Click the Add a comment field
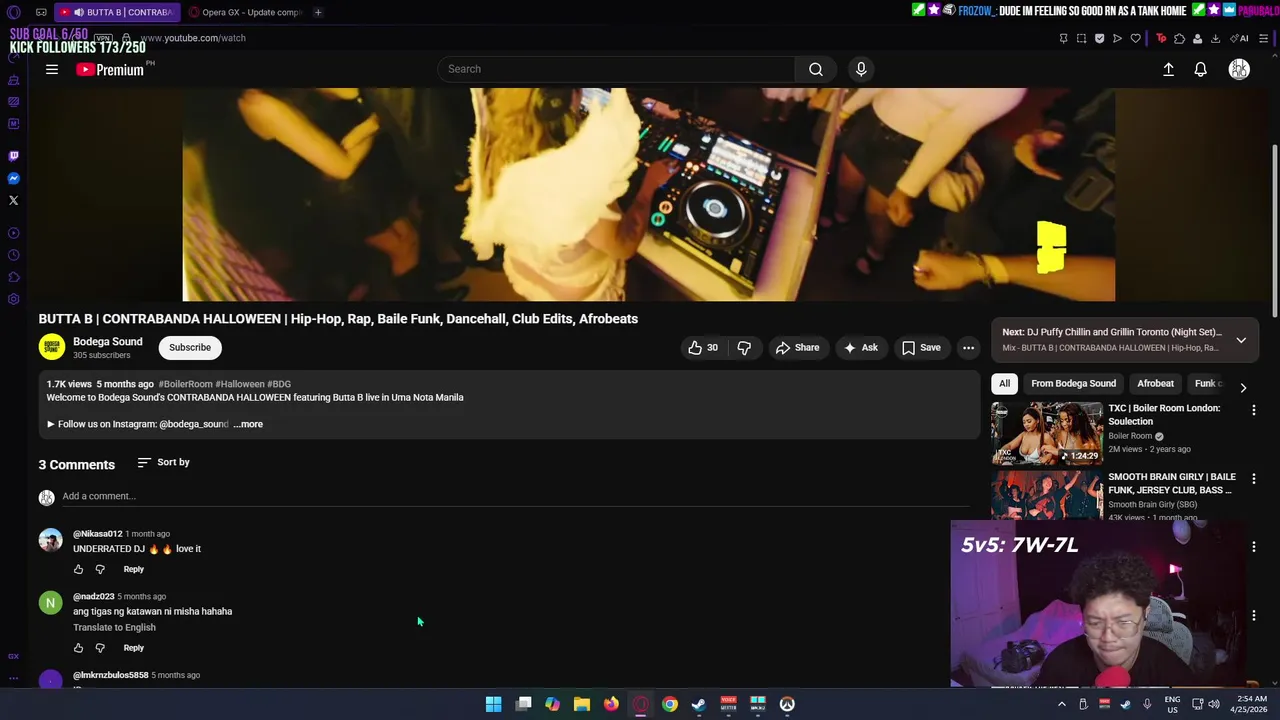Viewport: 1280px width, 720px height. [516, 496]
